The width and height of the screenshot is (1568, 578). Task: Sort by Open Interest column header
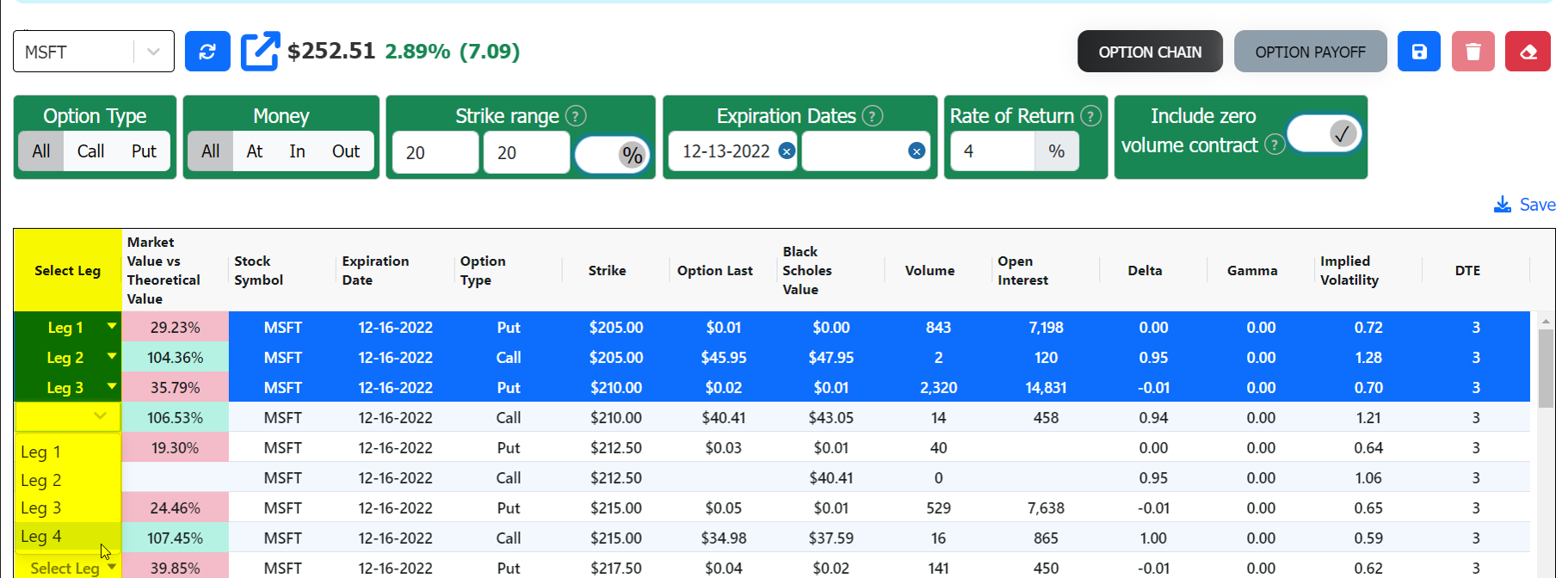pos(1023,270)
